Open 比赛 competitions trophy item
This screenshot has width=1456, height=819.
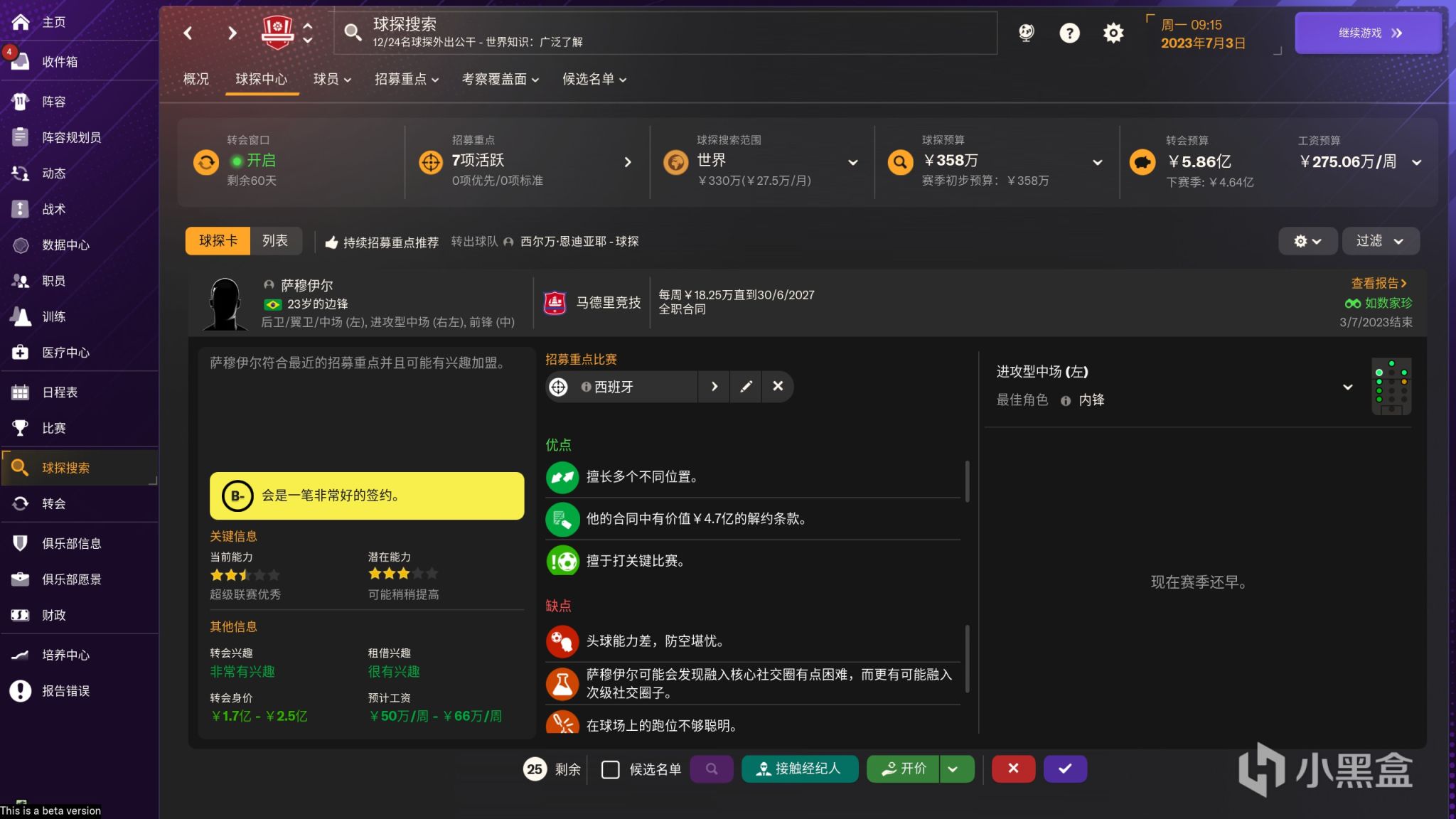[79, 428]
